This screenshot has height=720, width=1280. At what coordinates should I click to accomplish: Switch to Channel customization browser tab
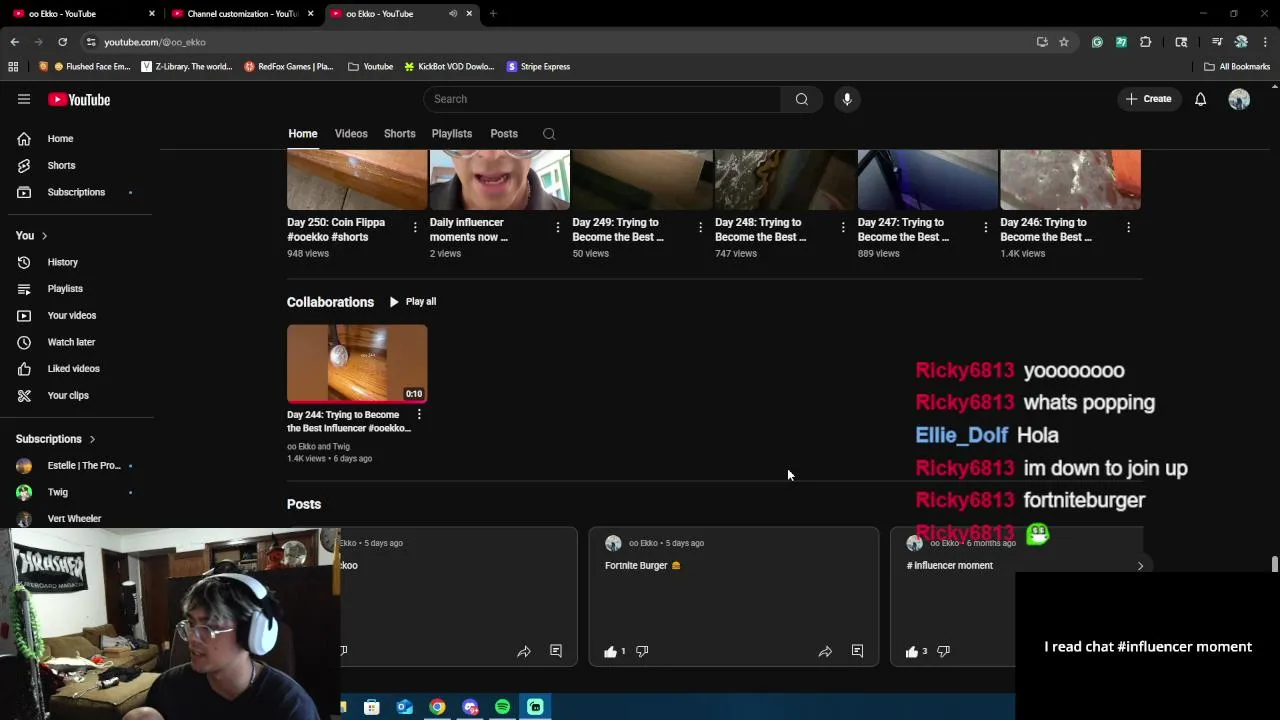coord(241,14)
